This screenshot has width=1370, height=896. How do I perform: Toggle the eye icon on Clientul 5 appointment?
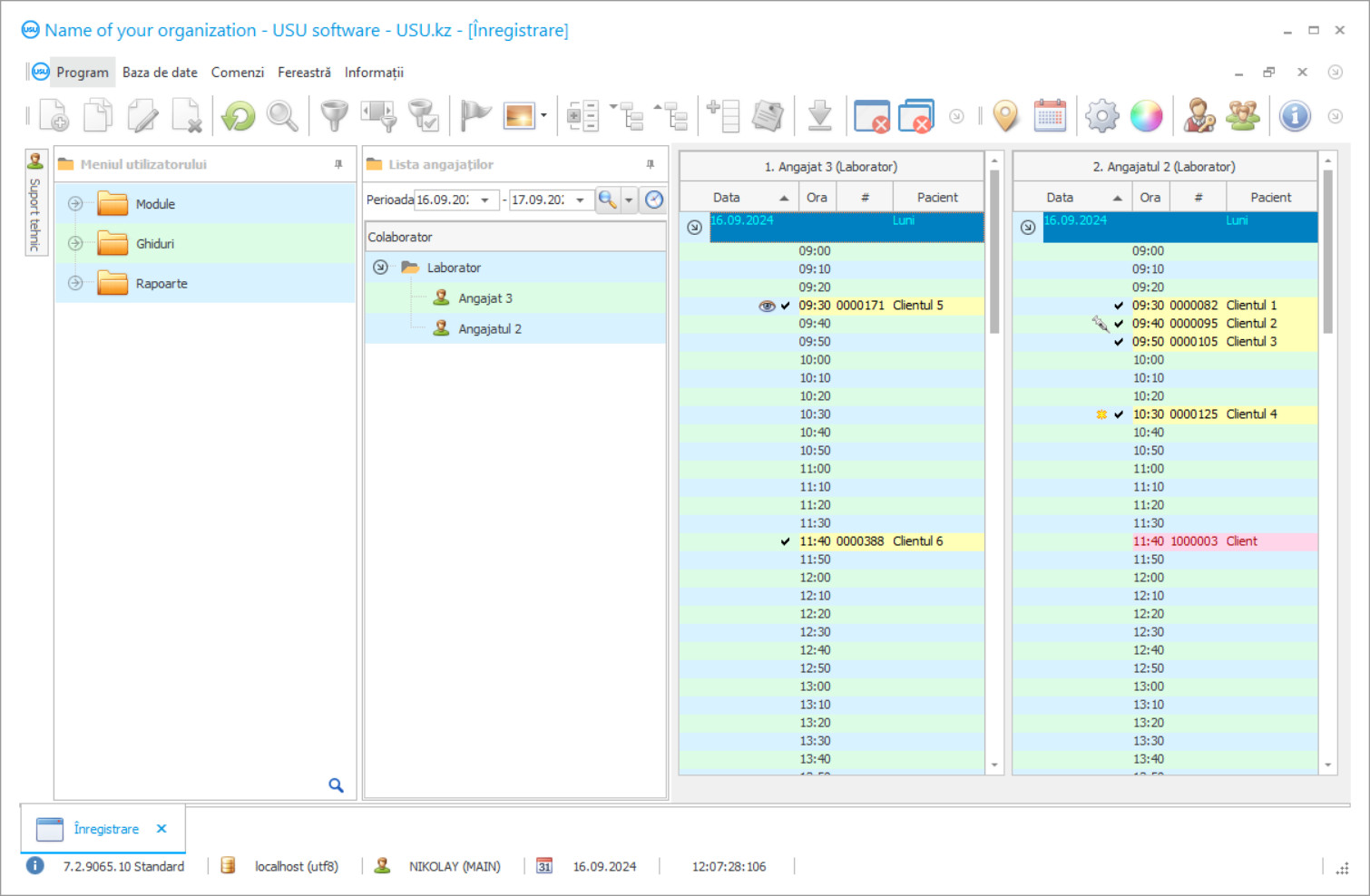pyautogui.click(x=767, y=306)
